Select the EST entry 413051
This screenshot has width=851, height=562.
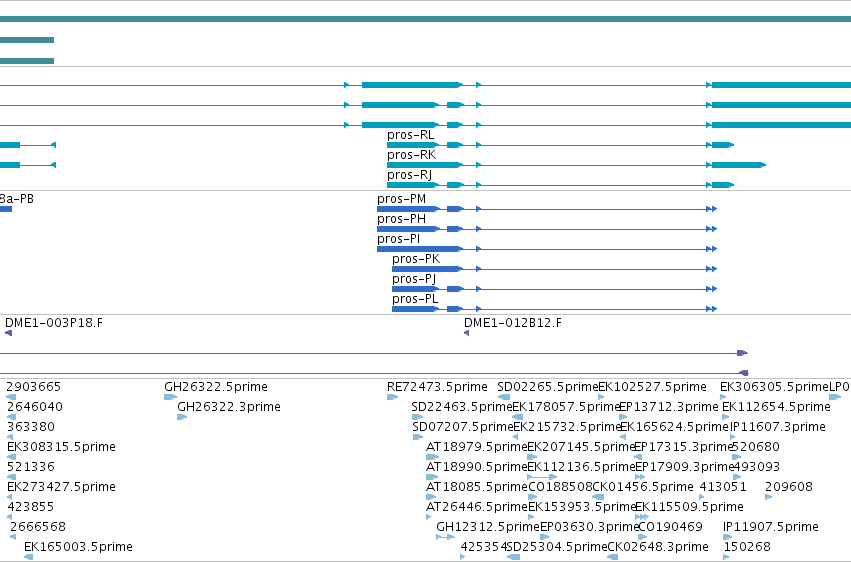click(723, 487)
